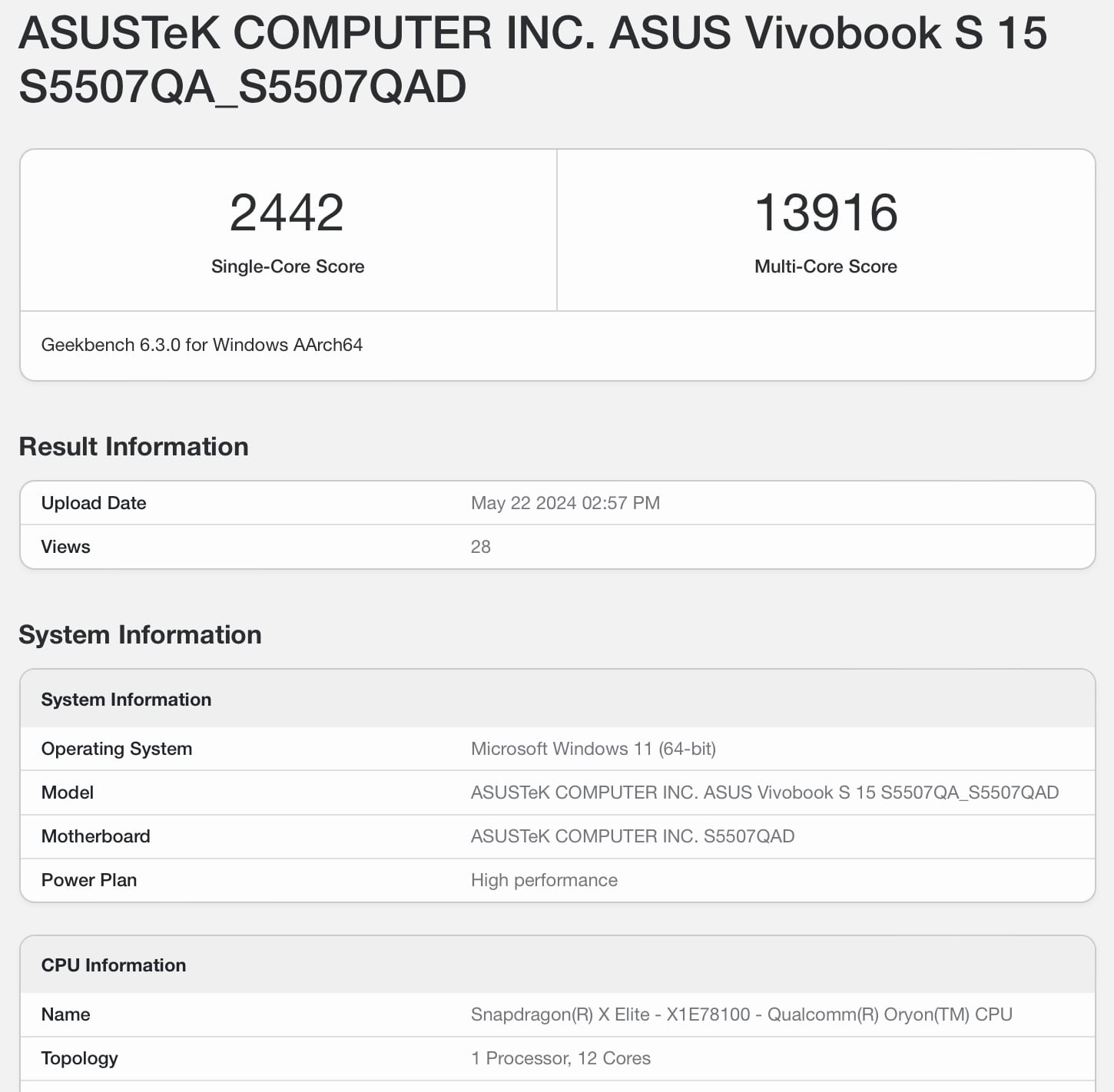This screenshot has height=1092, width=1114.
Task: Click the multi-core score number 13916
Action: (x=826, y=213)
